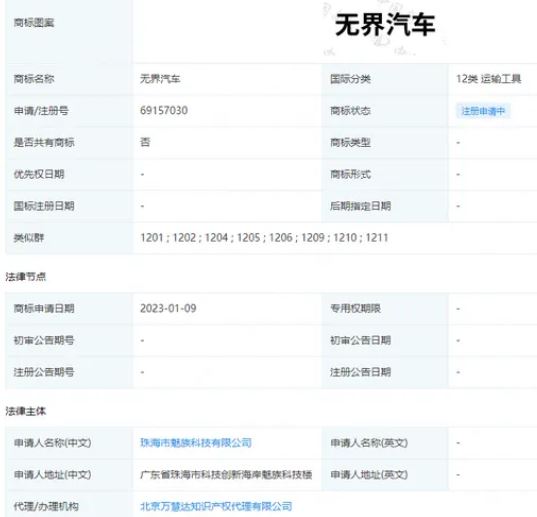The width and height of the screenshot is (537, 517).
Task: Select the registration number 69157030
Action: (x=164, y=111)
